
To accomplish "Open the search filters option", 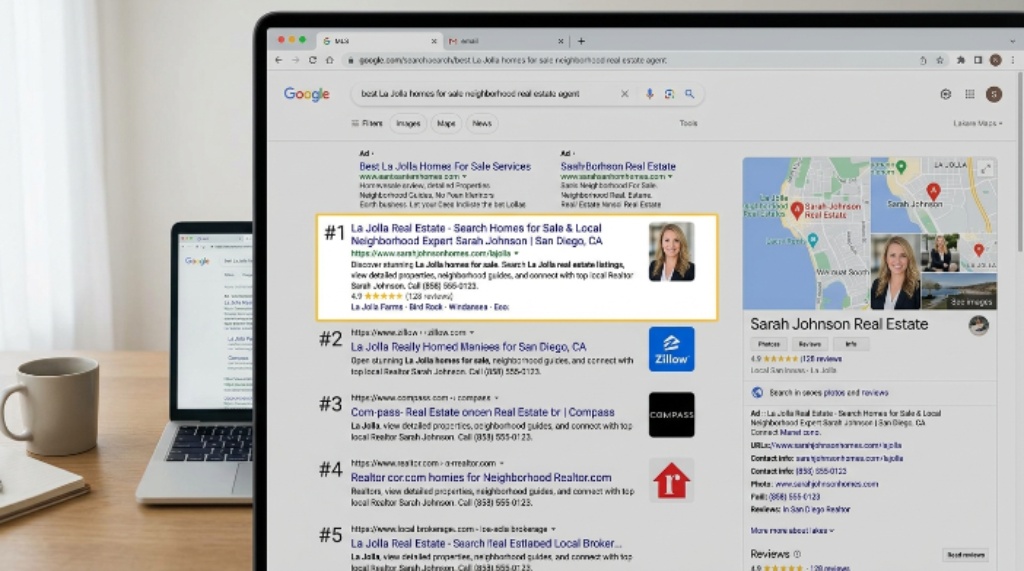I will [x=366, y=123].
